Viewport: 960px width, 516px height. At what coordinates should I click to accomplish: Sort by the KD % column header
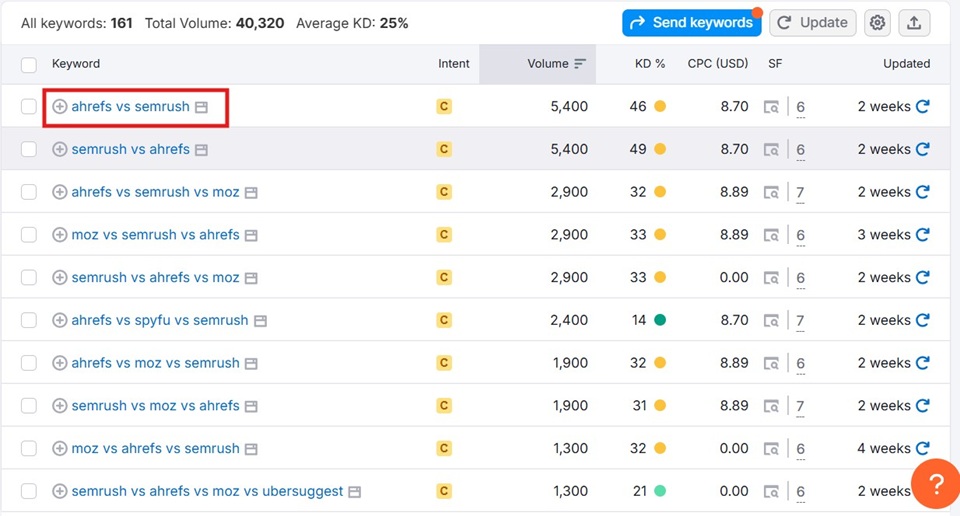click(x=650, y=64)
